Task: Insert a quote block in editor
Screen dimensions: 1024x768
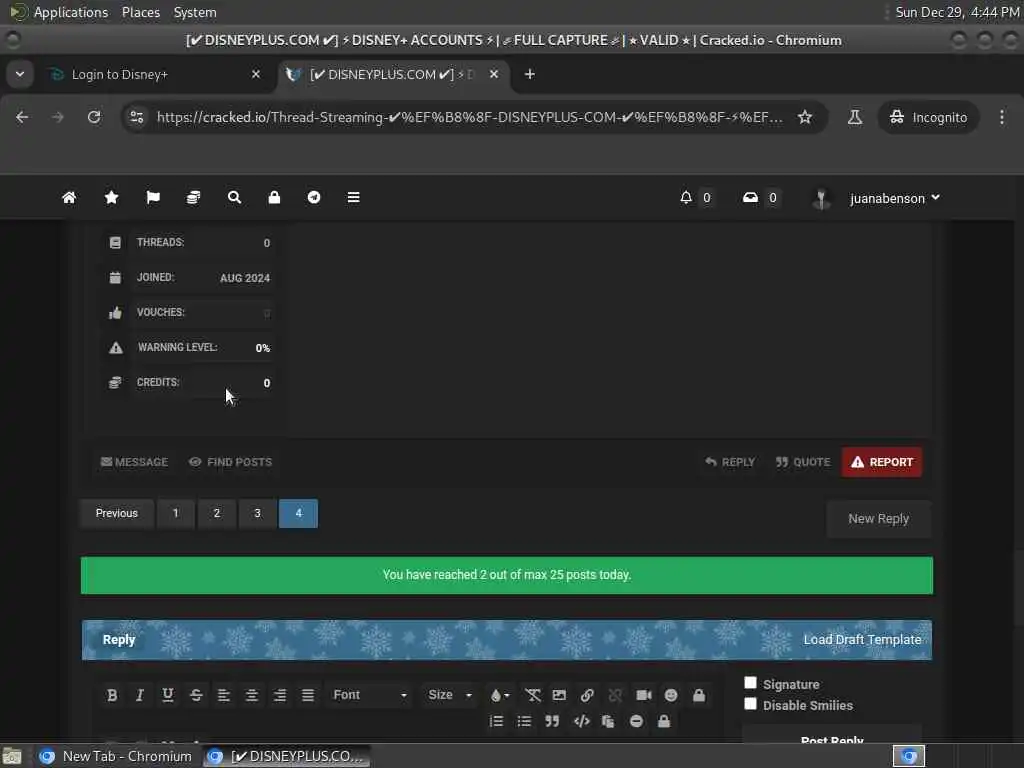Action: tap(552, 721)
